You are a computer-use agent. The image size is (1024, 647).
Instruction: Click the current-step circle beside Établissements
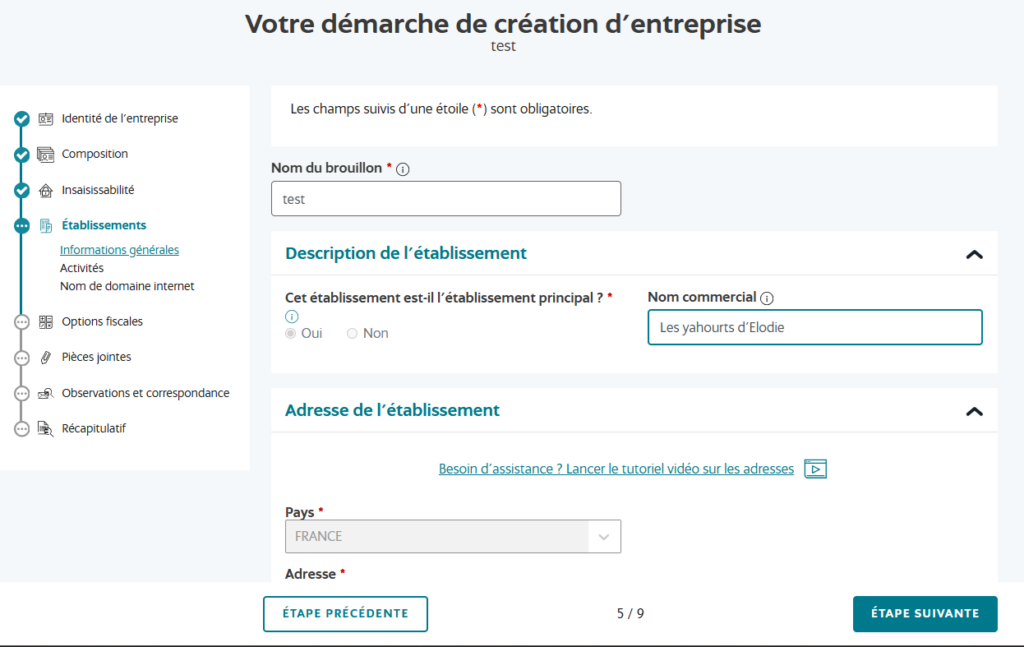[22, 226]
